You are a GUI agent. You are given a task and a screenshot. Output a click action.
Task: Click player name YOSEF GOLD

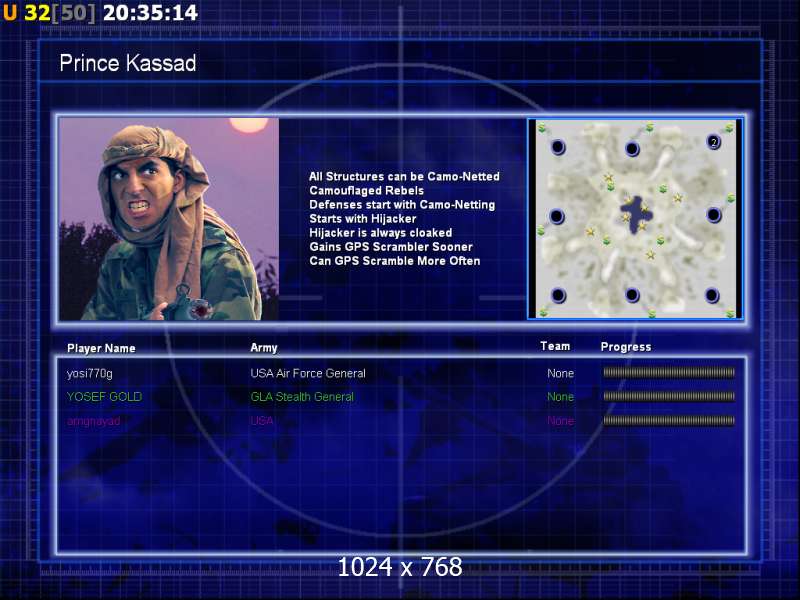105,396
